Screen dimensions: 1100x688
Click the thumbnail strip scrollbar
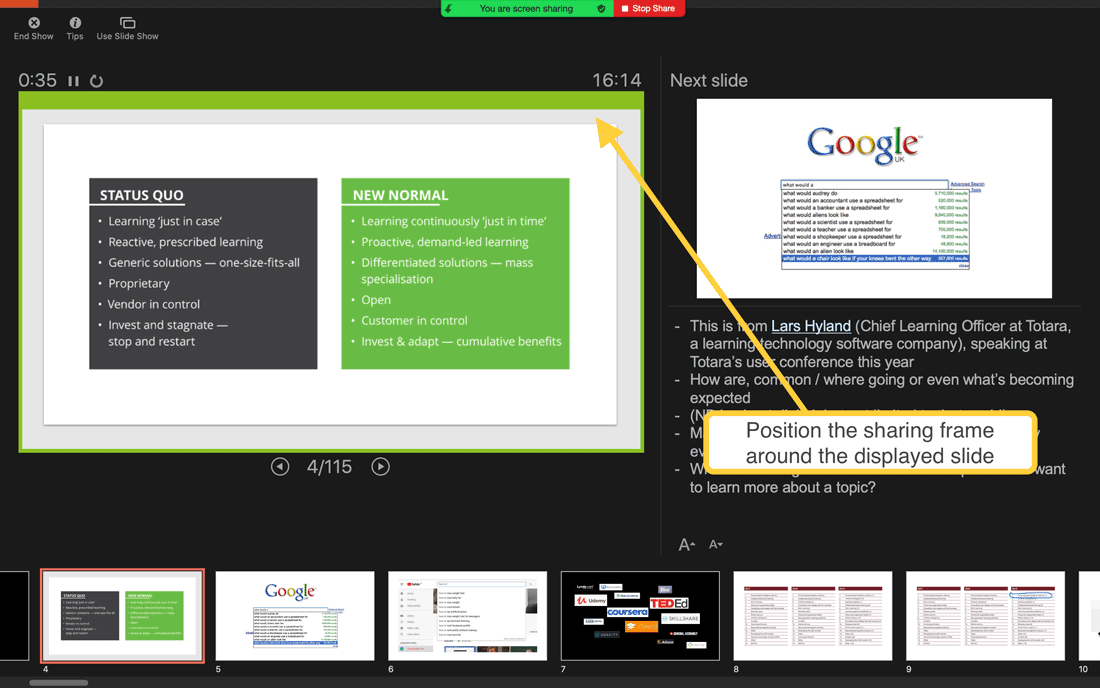[x=59, y=682]
